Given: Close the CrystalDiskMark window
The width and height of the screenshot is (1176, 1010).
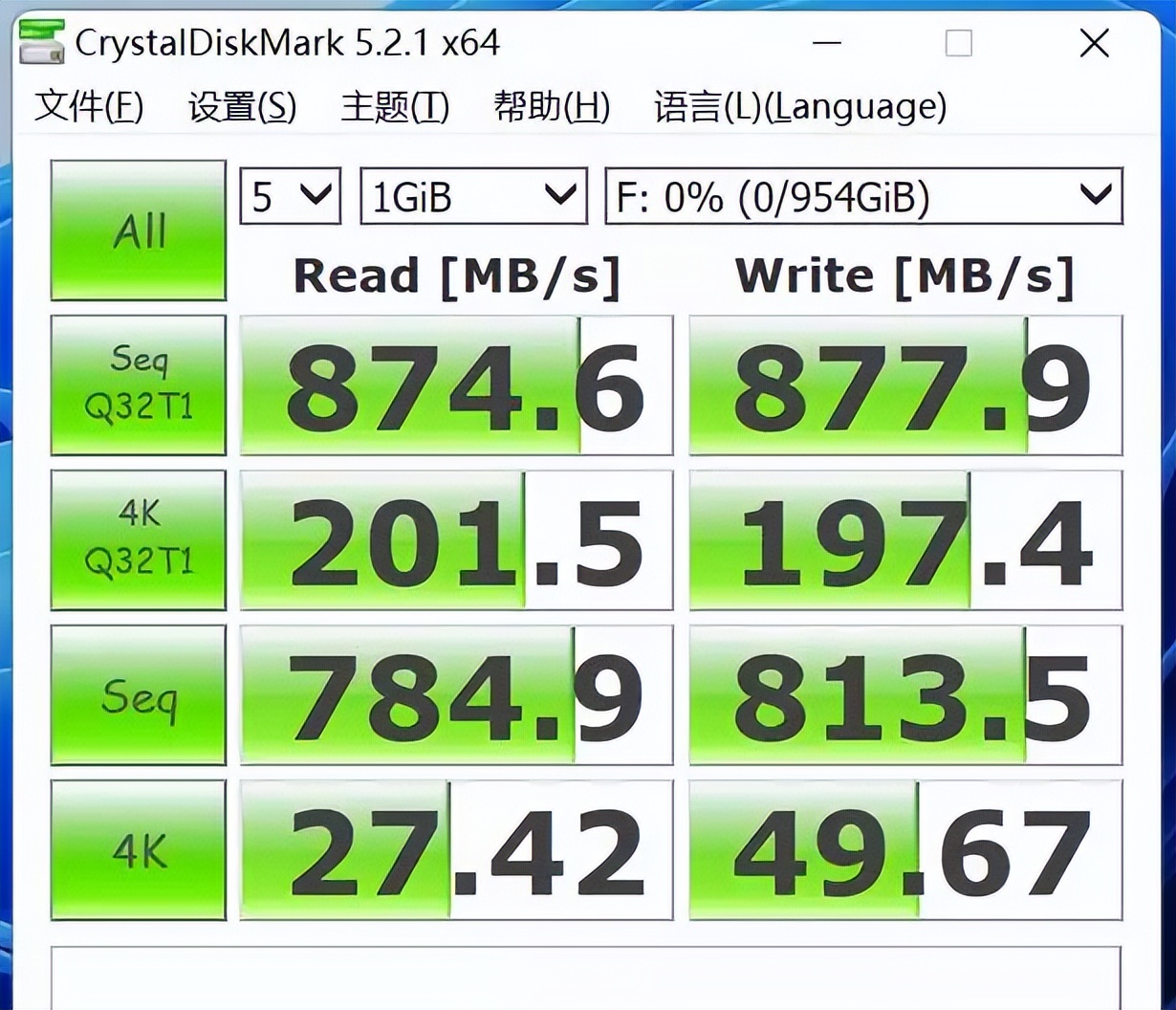Looking at the screenshot, I should pos(1094,43).
